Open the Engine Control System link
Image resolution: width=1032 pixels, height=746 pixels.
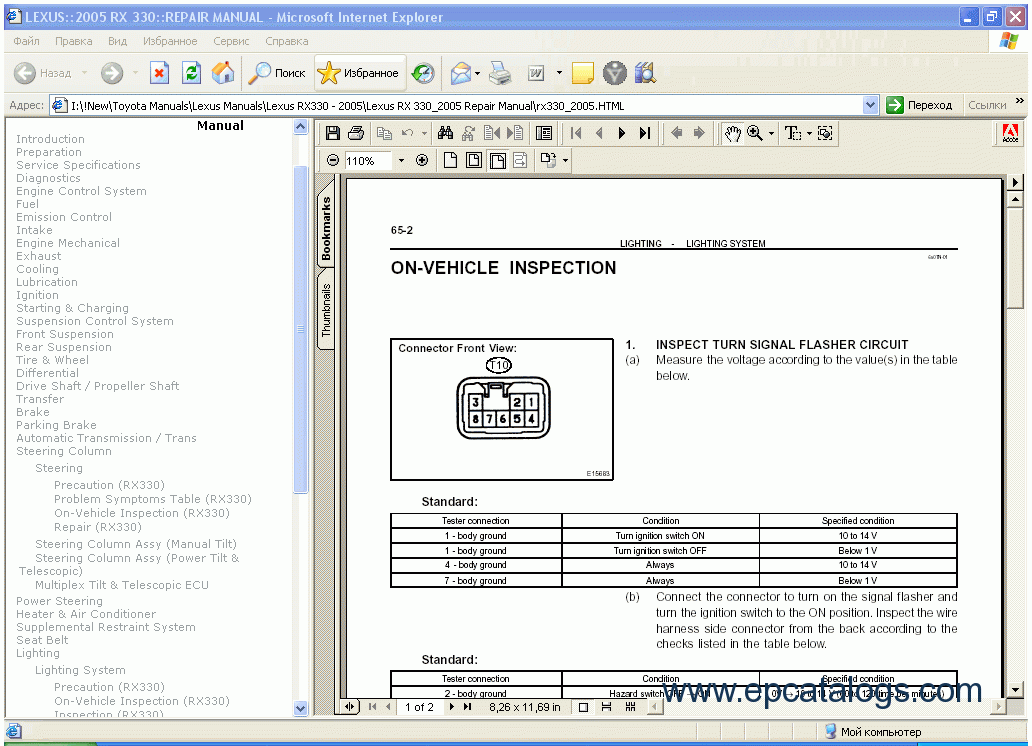[x=82, y=191]
